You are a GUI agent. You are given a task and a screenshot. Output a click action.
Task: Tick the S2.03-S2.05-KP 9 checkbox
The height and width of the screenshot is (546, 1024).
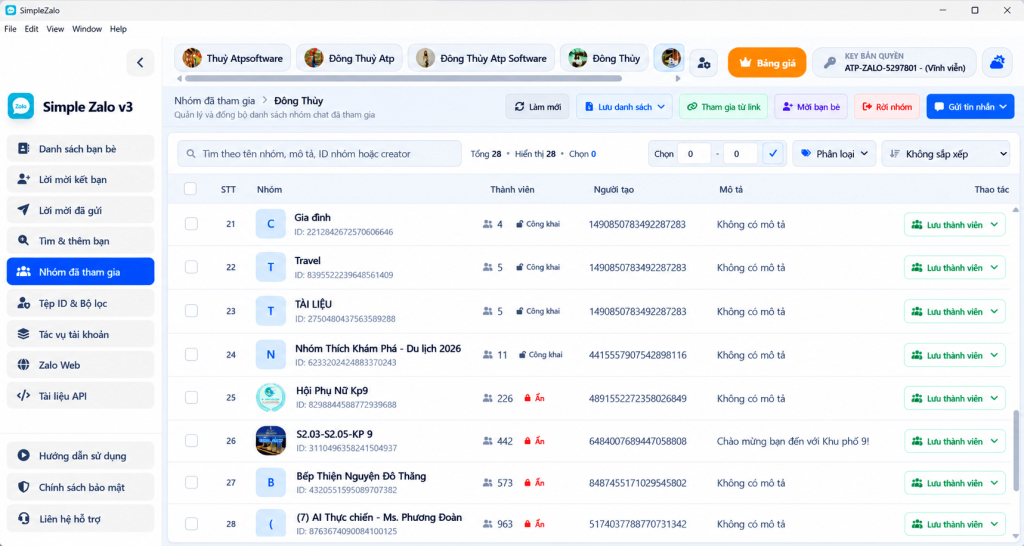[x=191, y=441]
